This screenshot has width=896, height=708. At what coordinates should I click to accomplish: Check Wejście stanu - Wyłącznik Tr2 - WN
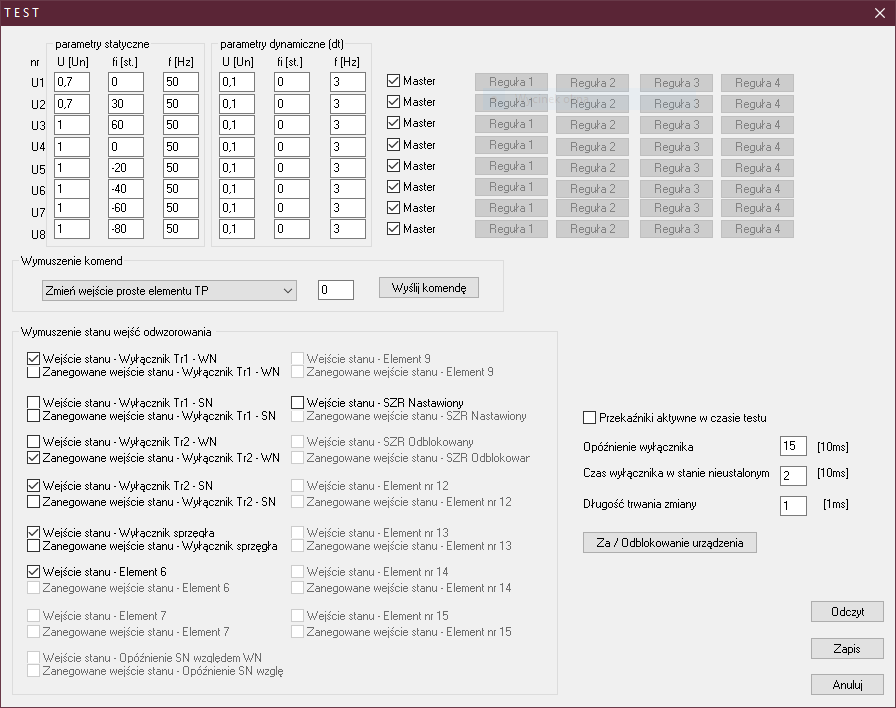(x=34, y=442)
